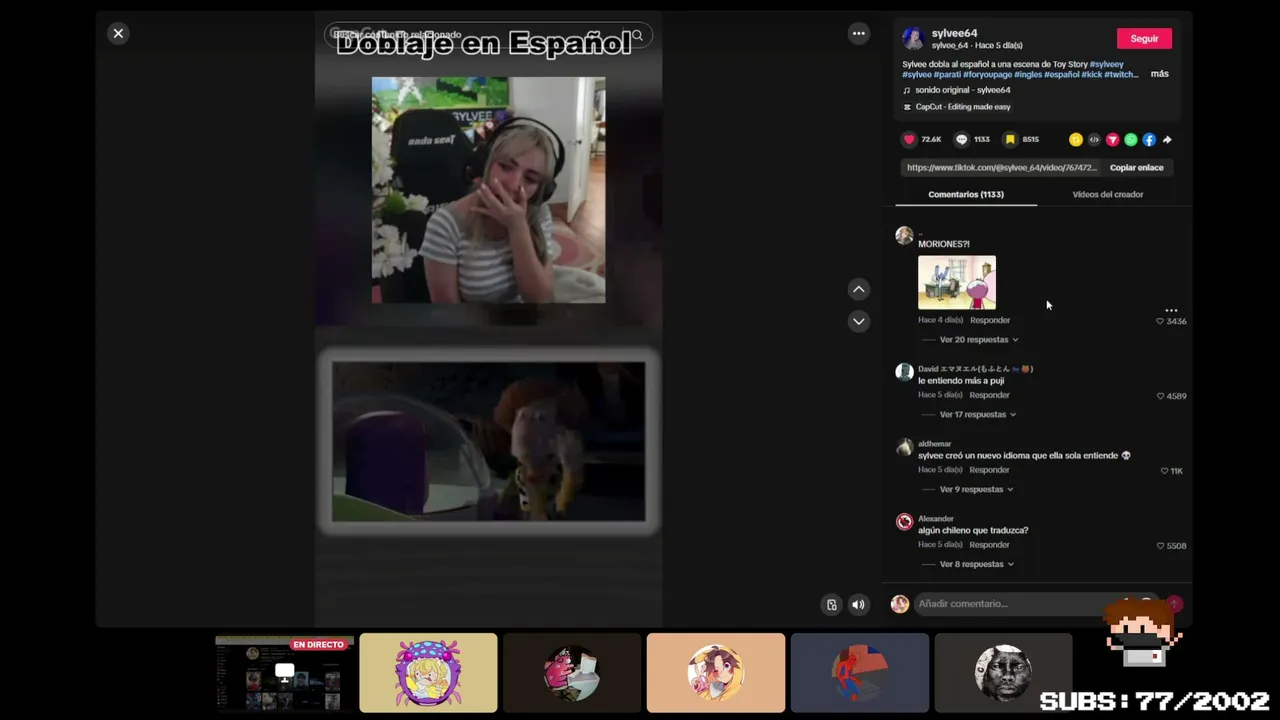Open David's commenter avatar

pyautogui.click(x=904, y=372)
